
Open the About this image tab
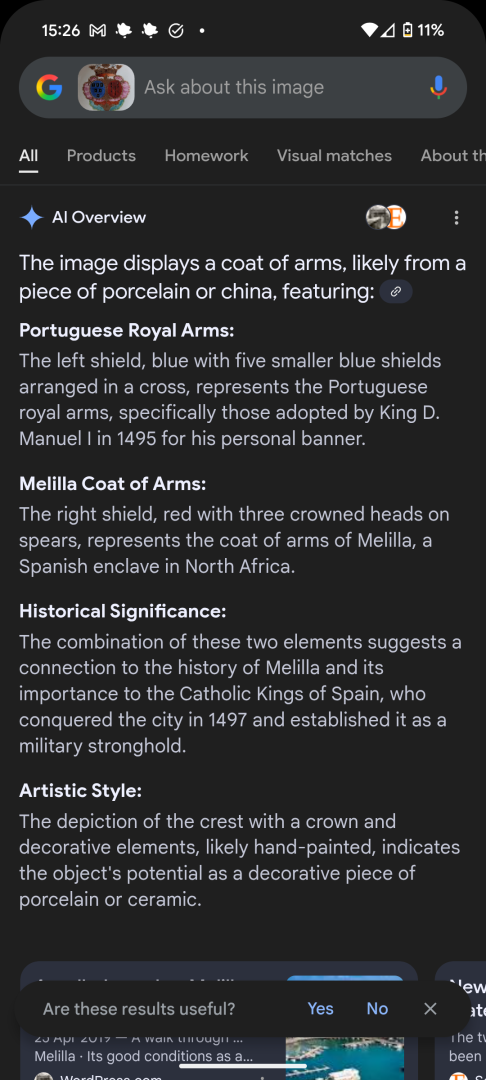(x=453, y=156)
